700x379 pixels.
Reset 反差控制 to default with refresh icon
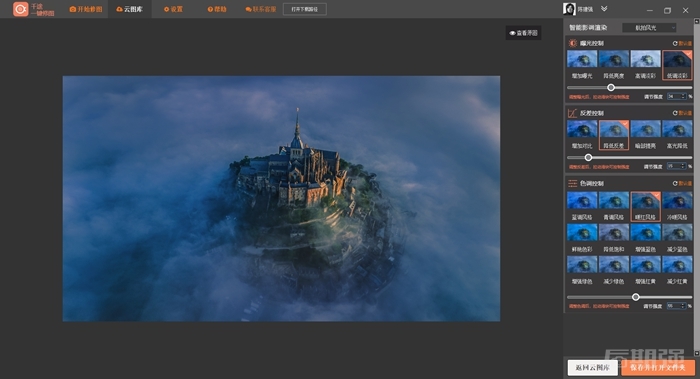click(x=682, y=113)
